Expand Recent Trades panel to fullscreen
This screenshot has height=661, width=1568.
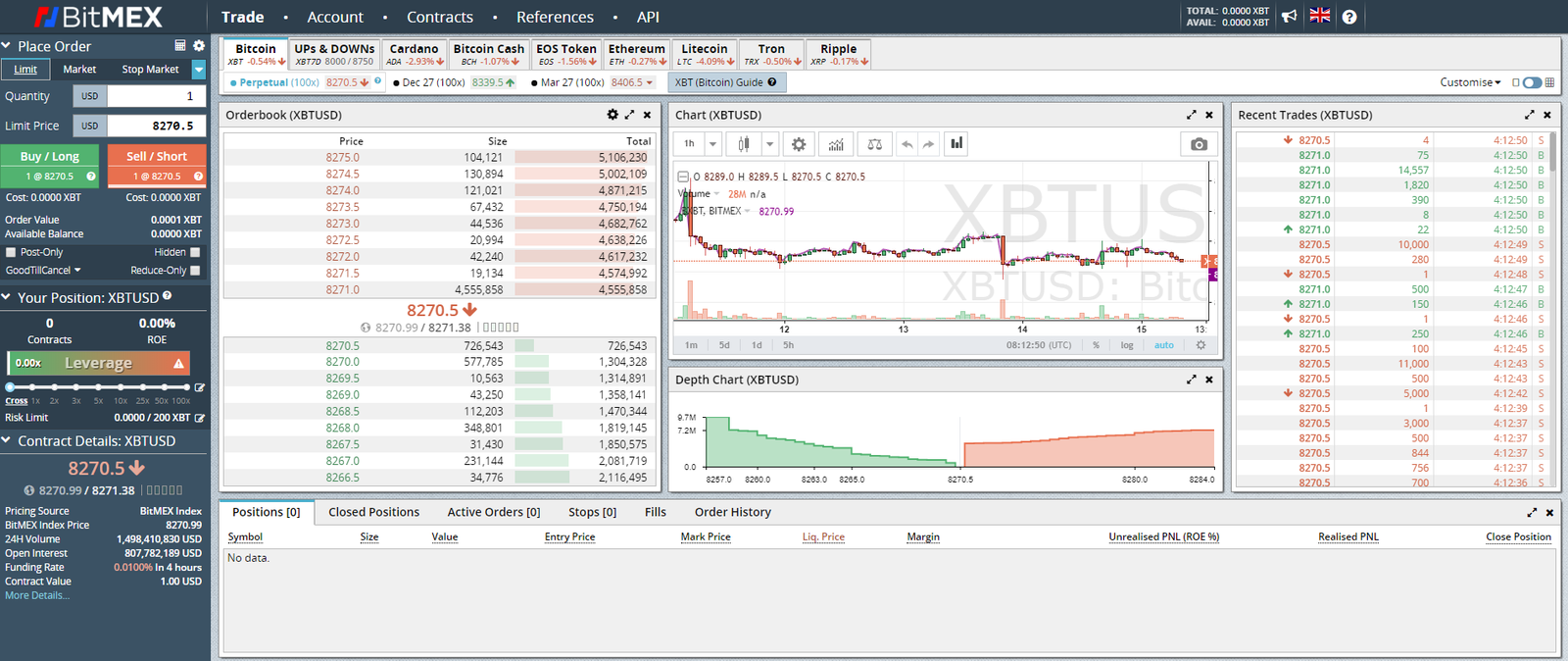coord(1530,115)
